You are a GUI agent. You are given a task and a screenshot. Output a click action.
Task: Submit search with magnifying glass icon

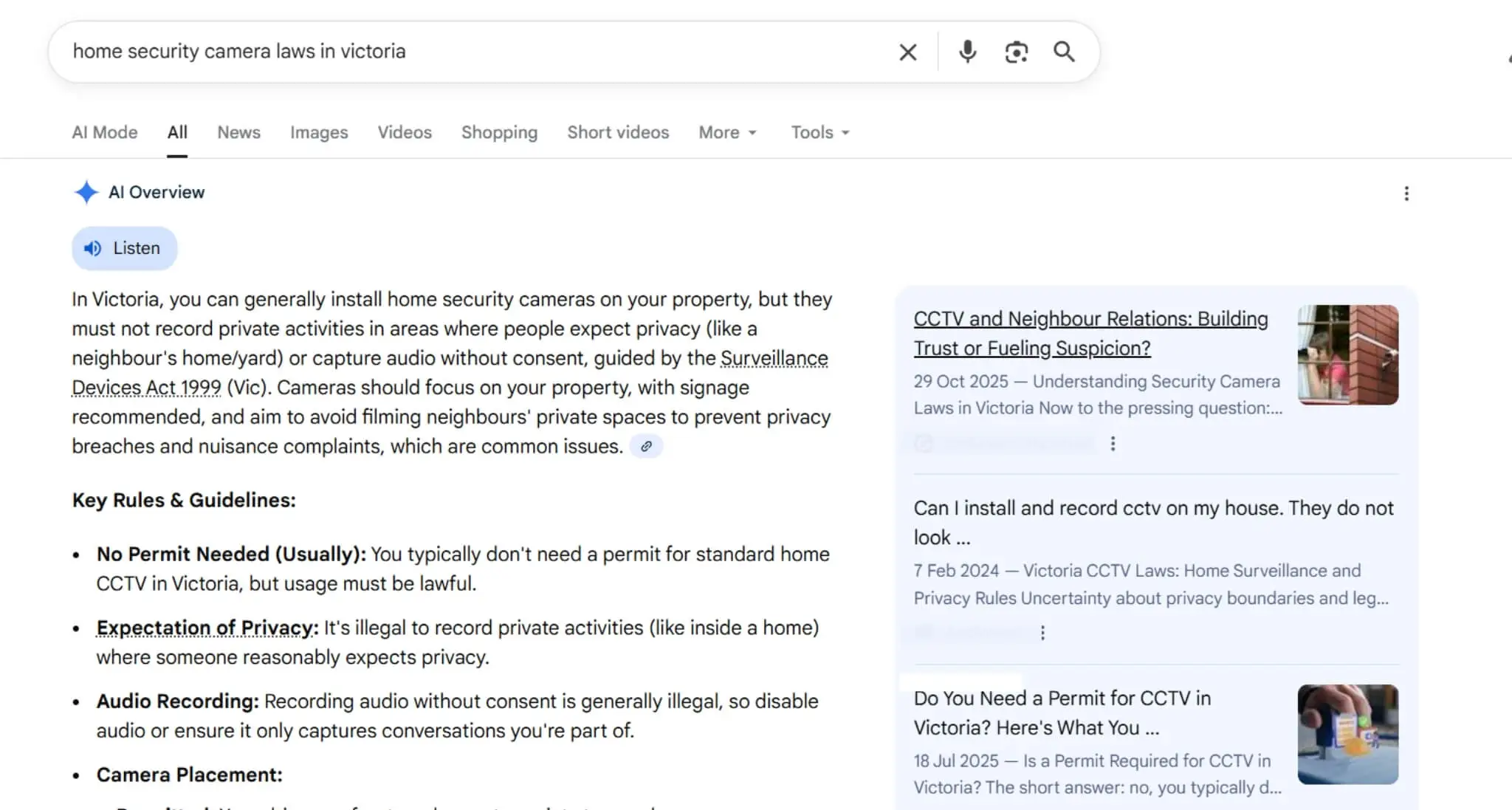tap(1063, 52)
